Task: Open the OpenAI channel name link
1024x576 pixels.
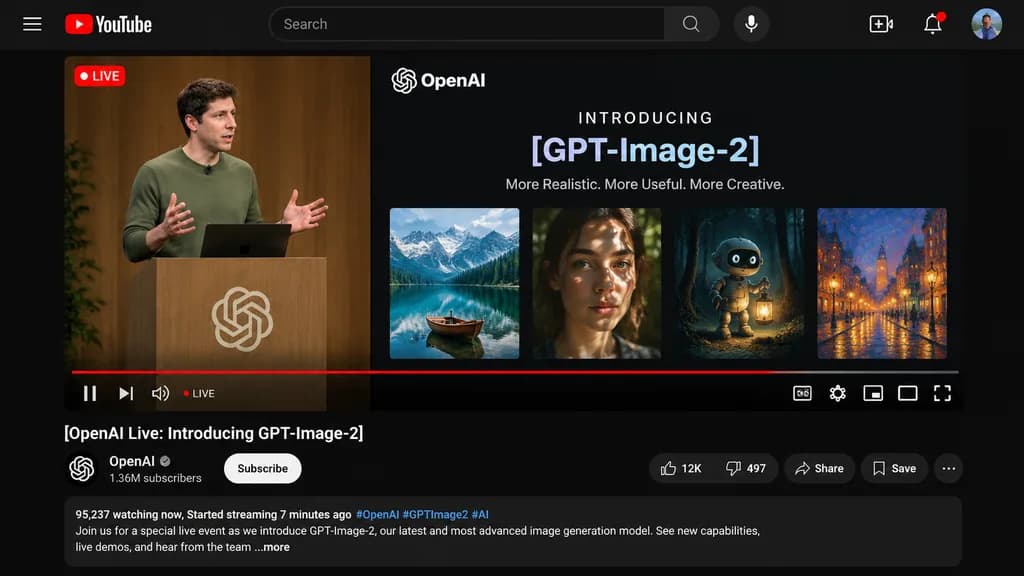Action: coord(132,461)
